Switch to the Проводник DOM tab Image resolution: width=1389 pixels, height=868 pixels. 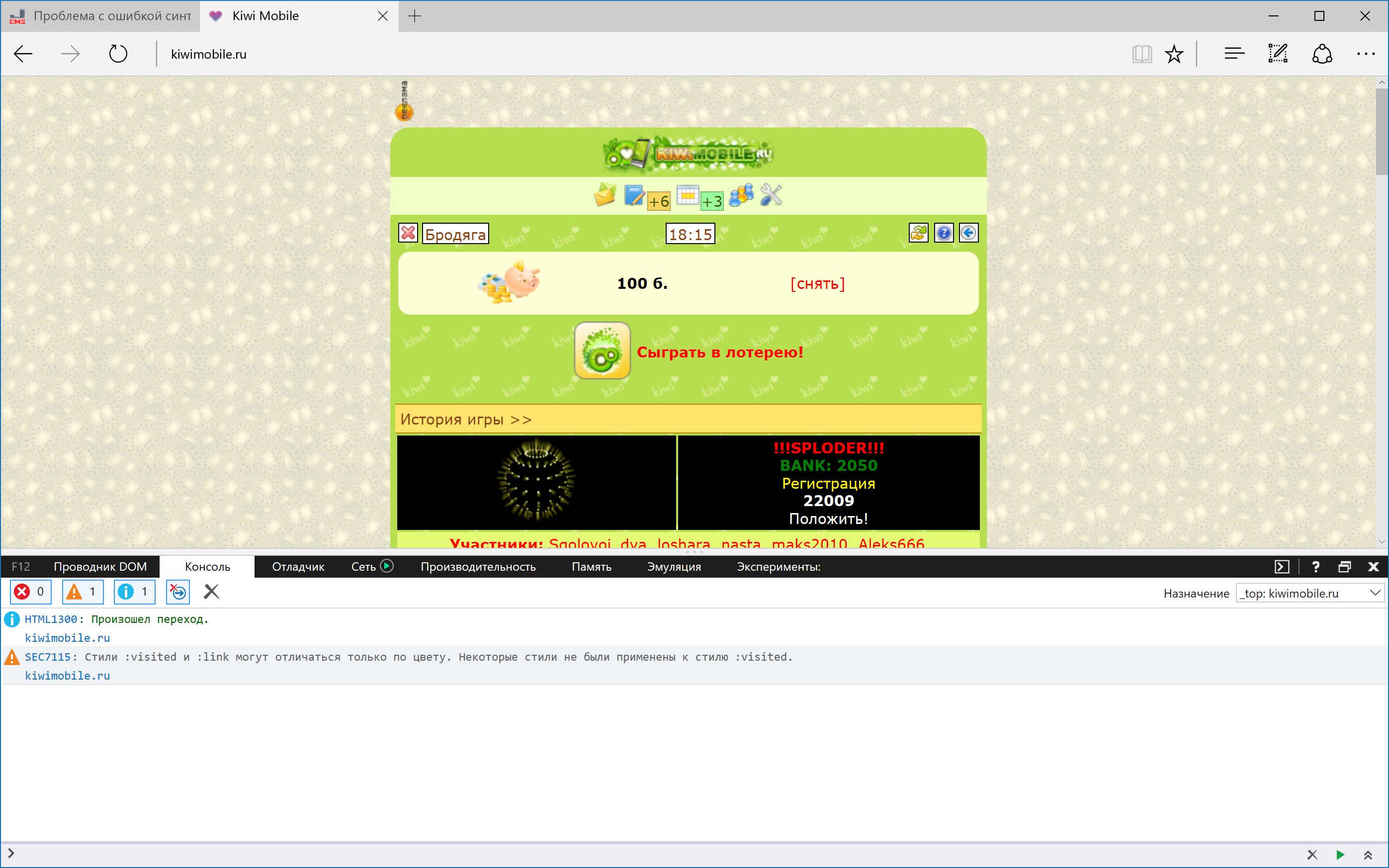click(x=100, y=567)
